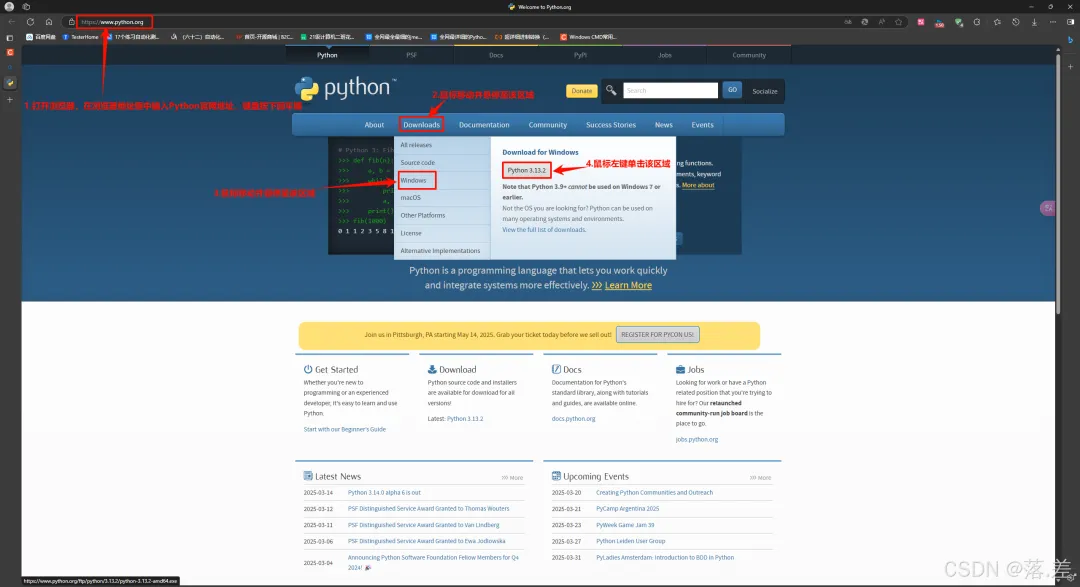Image resolution: width=1080 pixels, height=587 pixels.
Task: Click the Python logo on the page
Action: coord(346,88)
